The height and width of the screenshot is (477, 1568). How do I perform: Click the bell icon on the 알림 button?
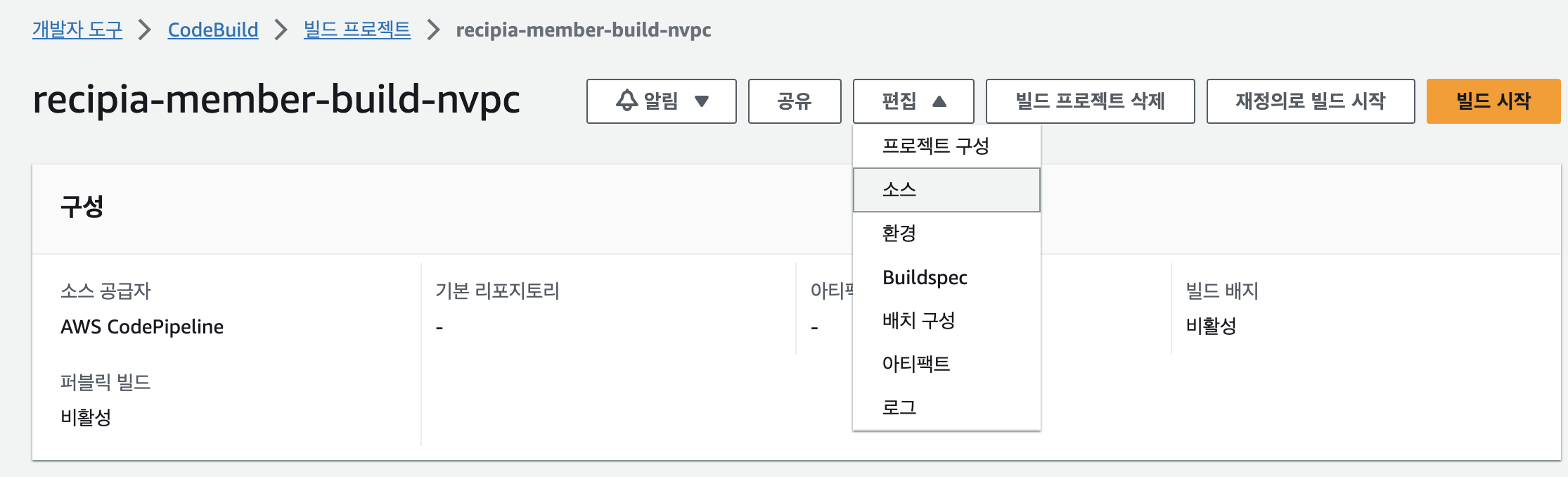(624, 101)
